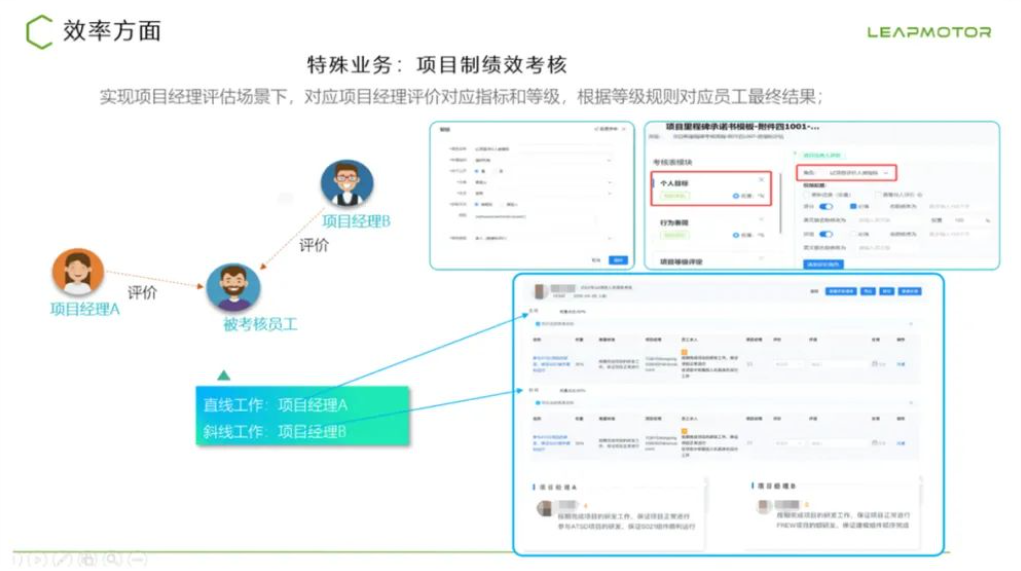Viewport: 1021px width, 571px height.
Task: Select first radio option in dialog's third row
Action: 477,171
